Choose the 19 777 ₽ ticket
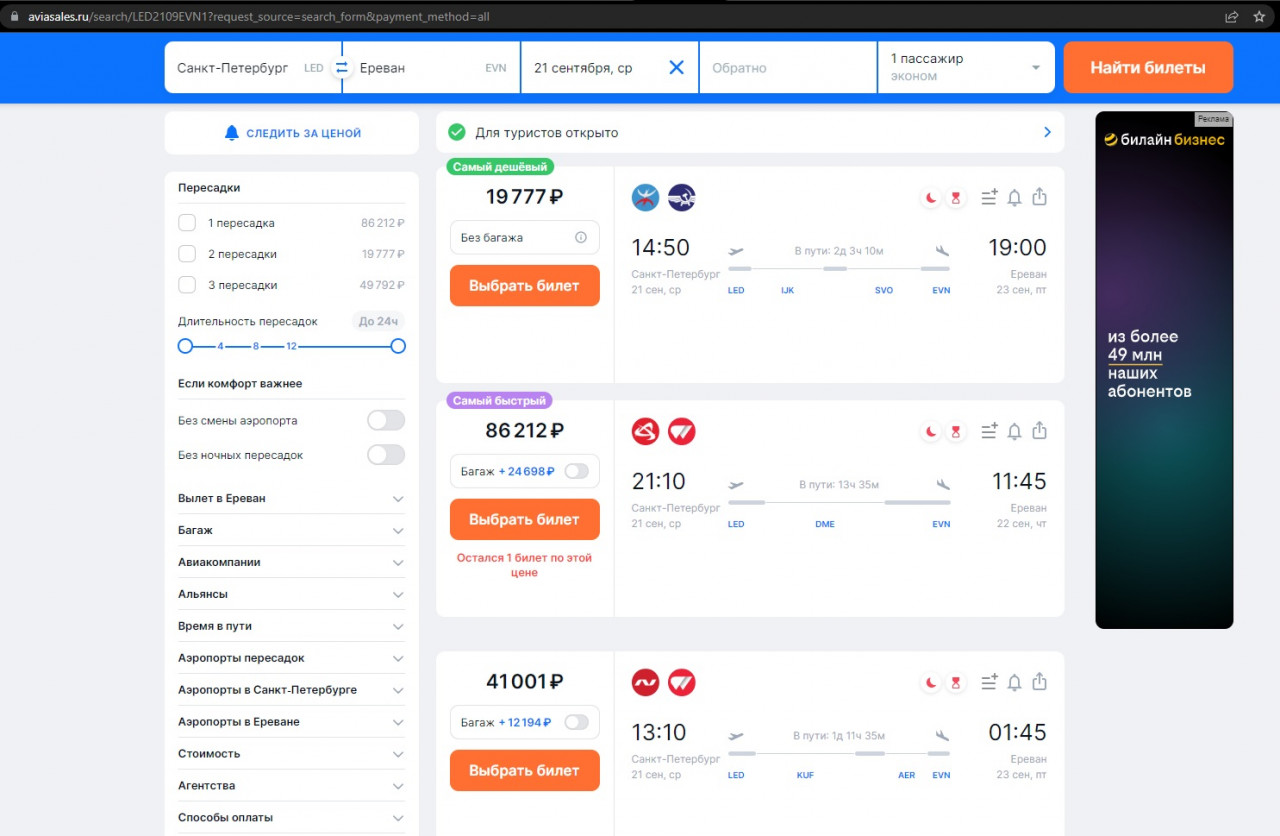1280x836 pixels. 525,285
